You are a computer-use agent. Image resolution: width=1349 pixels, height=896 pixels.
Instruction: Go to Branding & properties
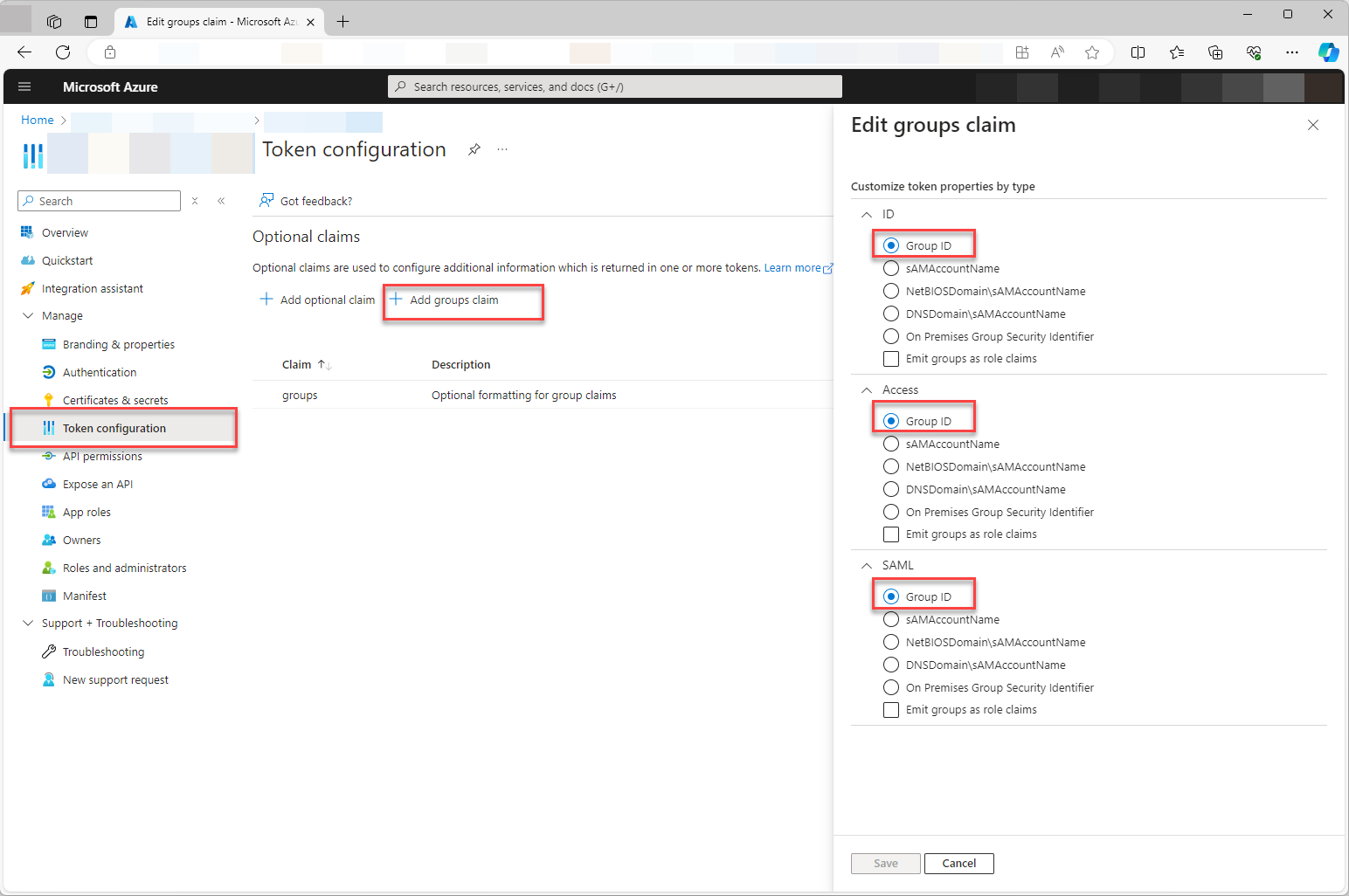click(x=119, y=344)
